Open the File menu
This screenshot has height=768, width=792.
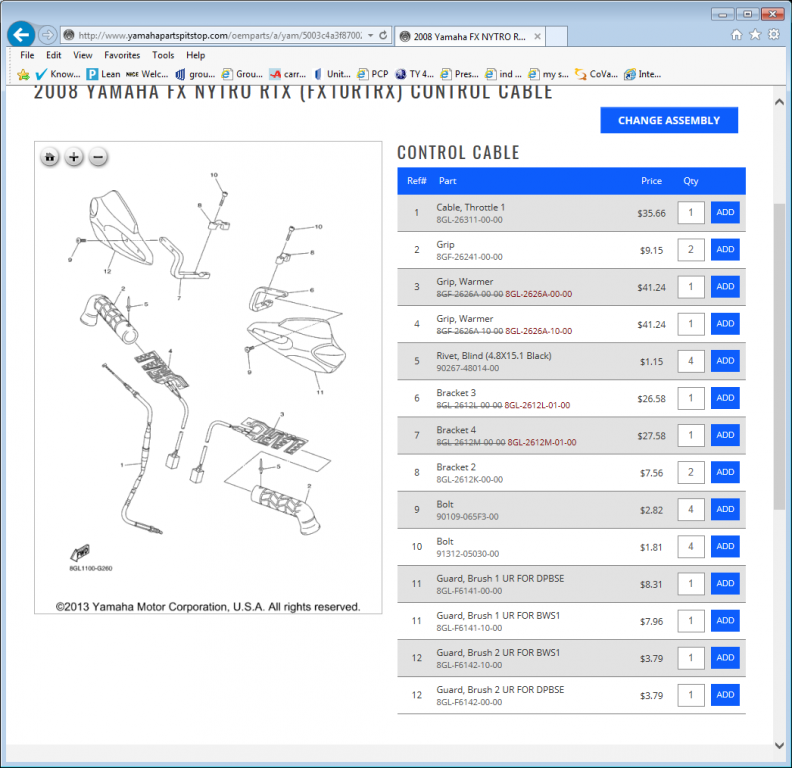pos(27,55)
